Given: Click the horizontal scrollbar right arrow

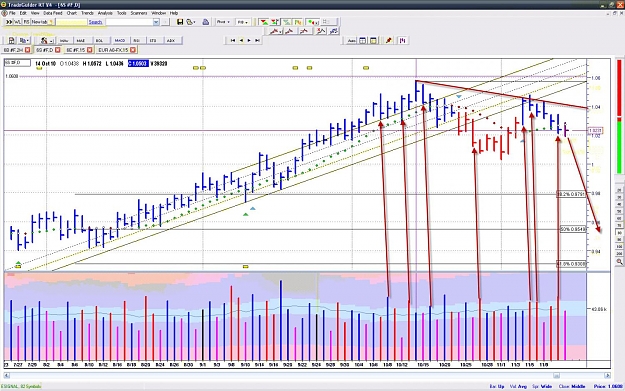Looking at the screenshot, I should 607,375.
